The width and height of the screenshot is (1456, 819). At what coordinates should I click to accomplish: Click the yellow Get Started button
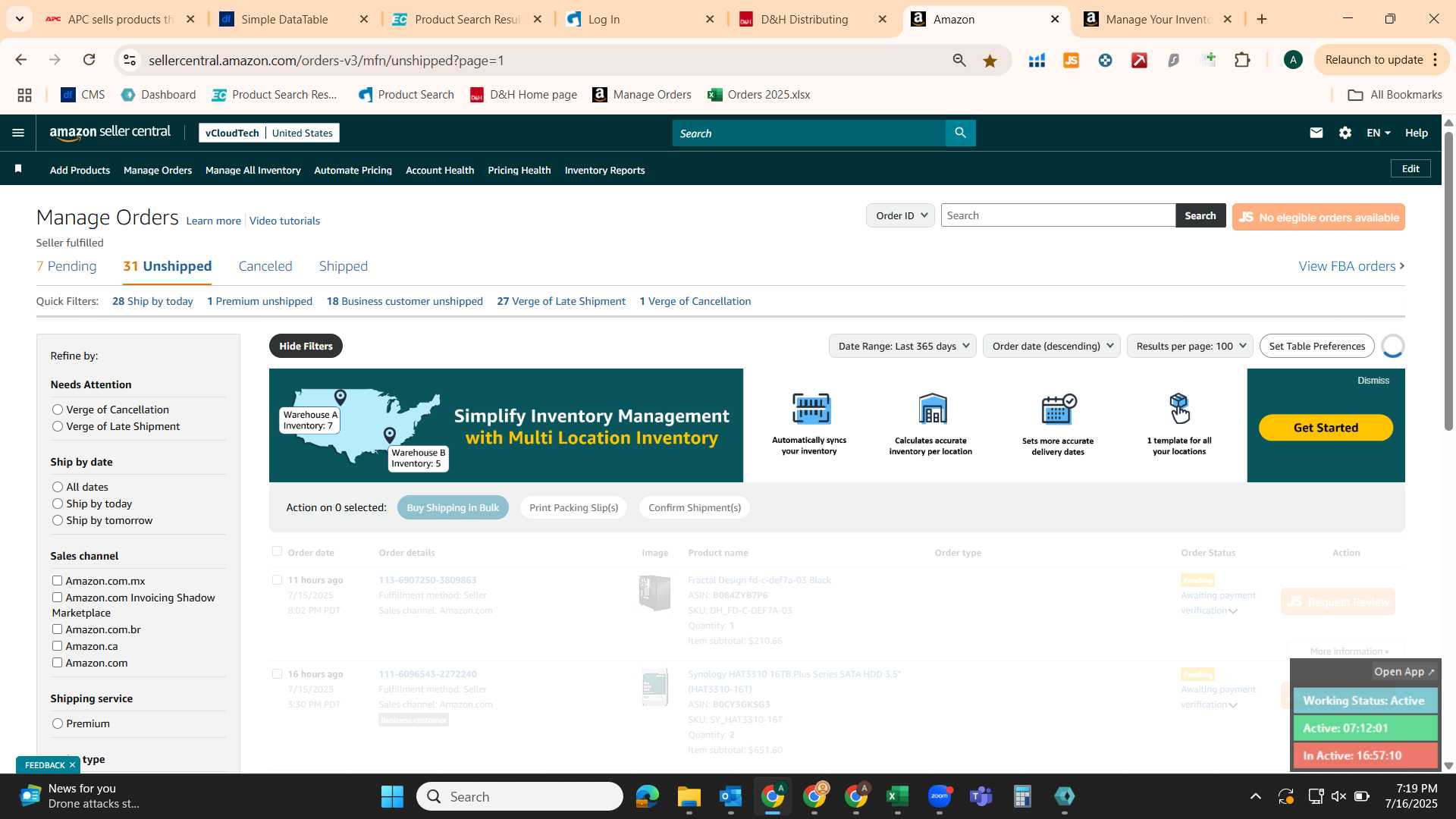pyautogui.click(x=1326, y=428)
